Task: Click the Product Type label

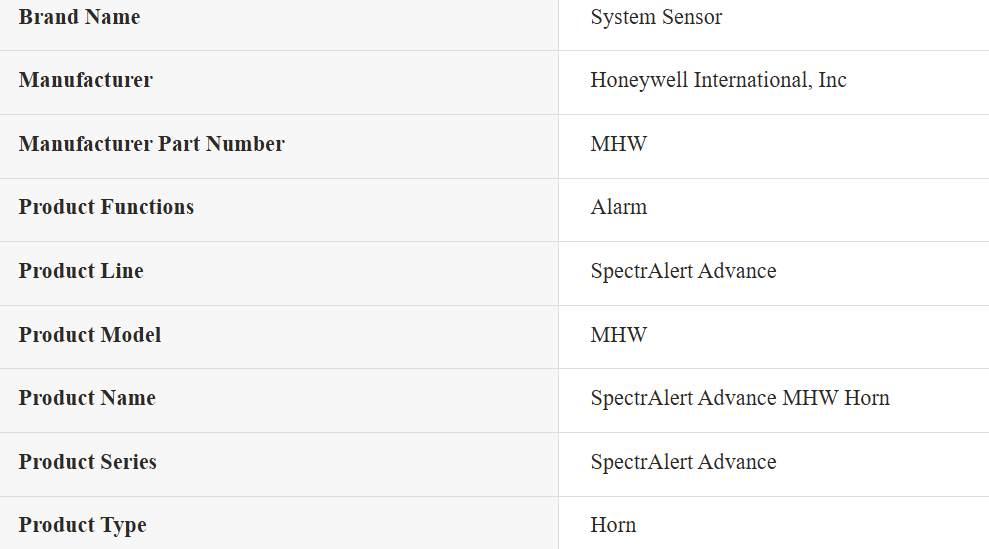Action: coord(83,526)
